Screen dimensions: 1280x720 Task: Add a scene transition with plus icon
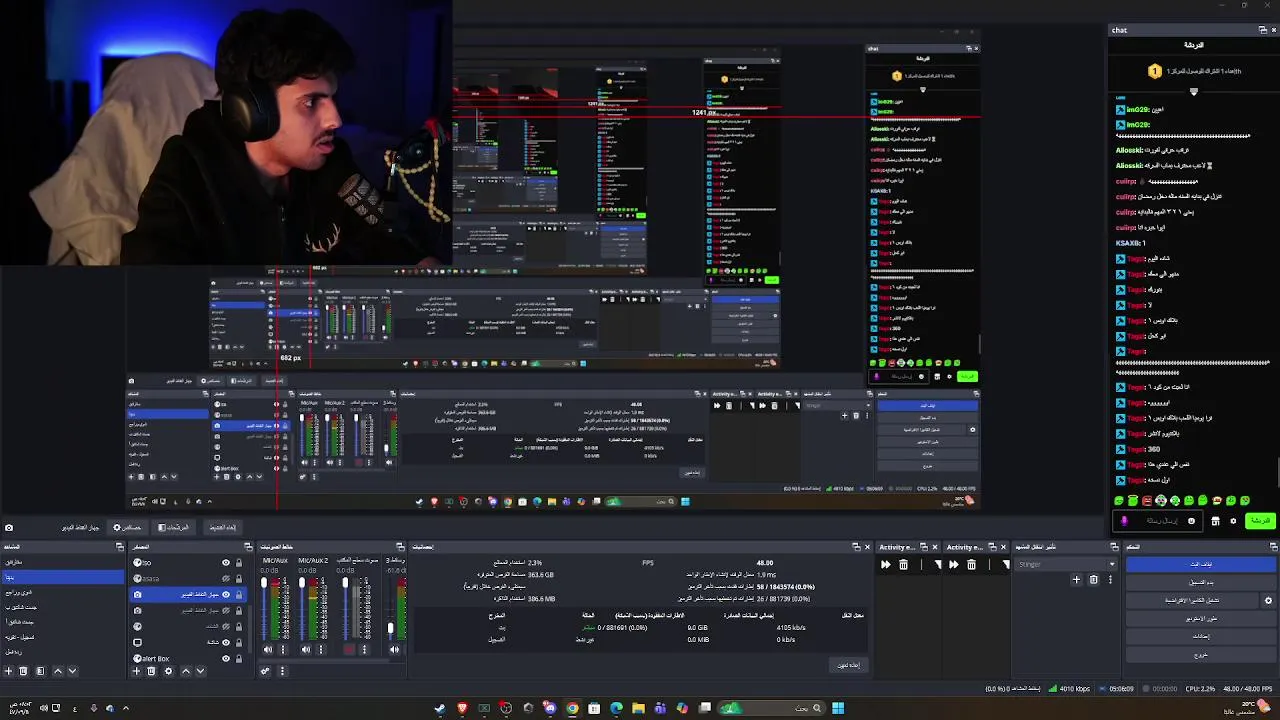[1076, 579]
